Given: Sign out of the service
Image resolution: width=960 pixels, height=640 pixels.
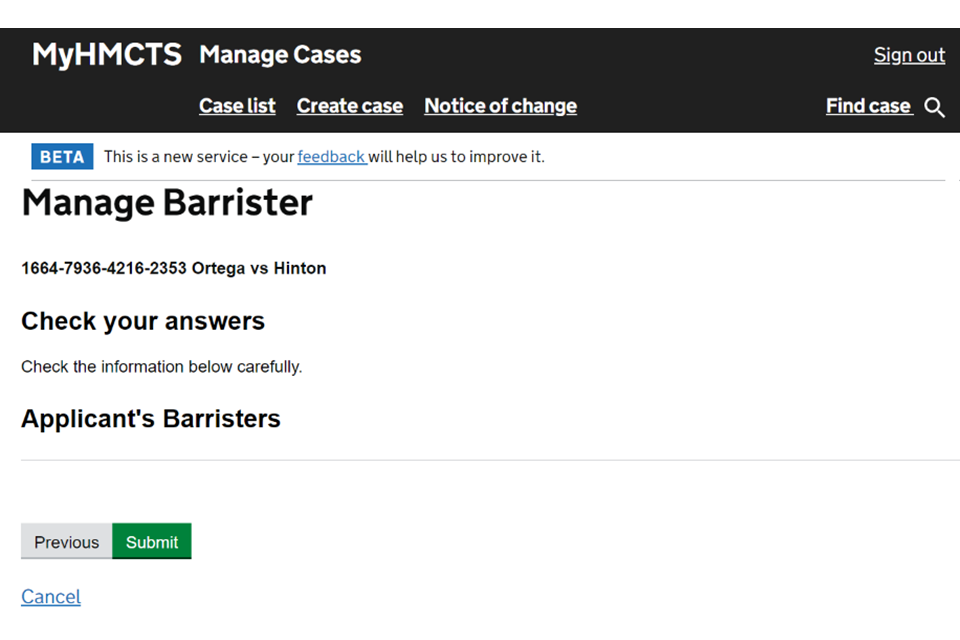Looking at the screenshot, I should pos(909,55).
